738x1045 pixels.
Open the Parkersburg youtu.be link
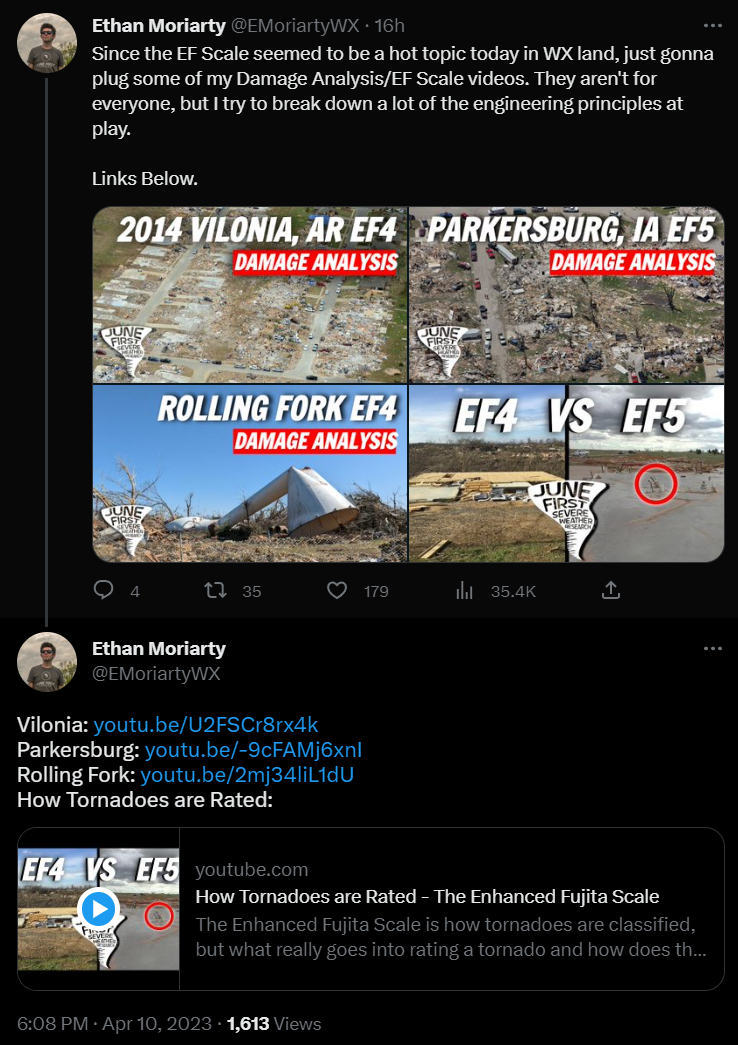[253, 749]
